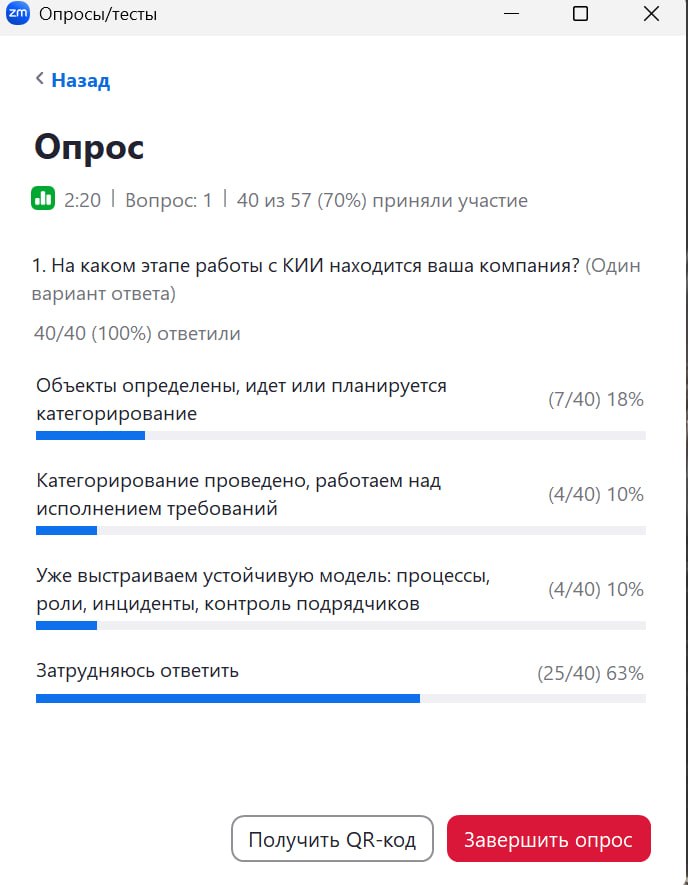Maximize the Опросы/тесты window

(x=580, y=15)
